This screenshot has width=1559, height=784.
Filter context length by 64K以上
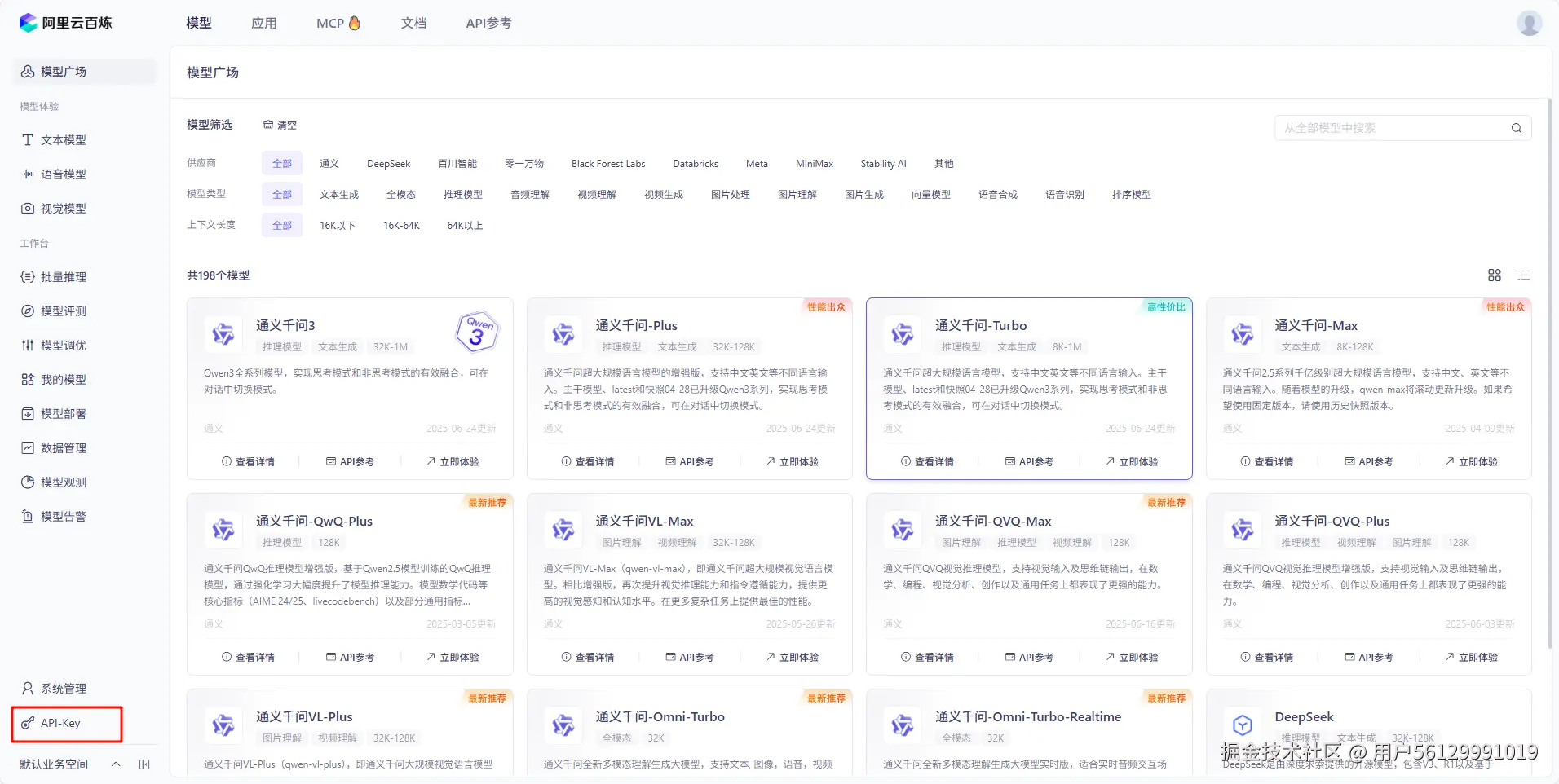pyautogui.click(x=465, y=226)
